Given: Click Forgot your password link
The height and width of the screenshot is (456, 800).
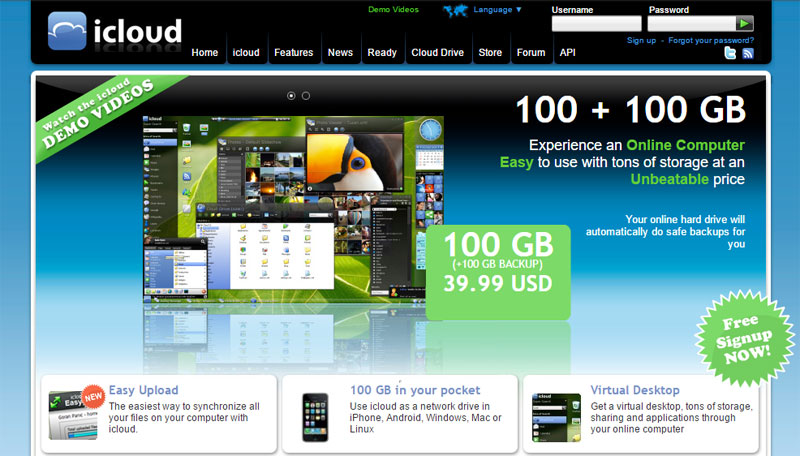Looking at the screenshot, I should coord(711,40).
